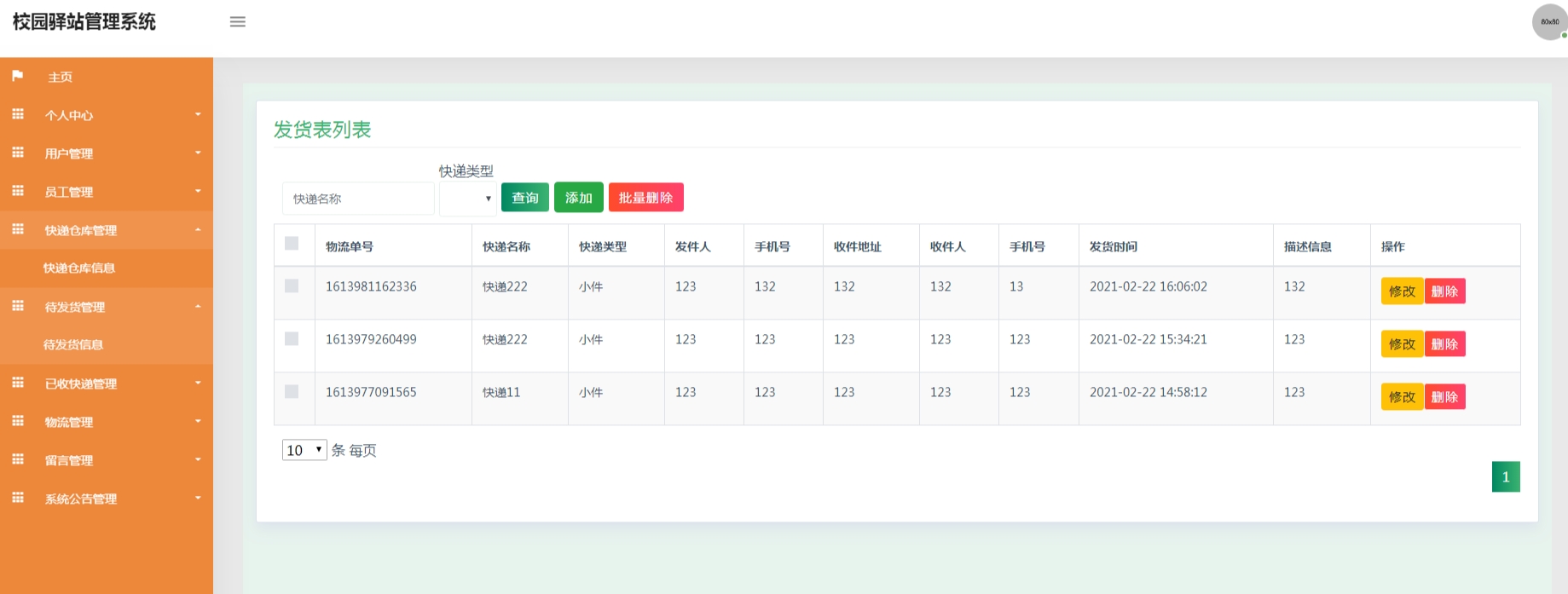Click the grid icon next to 个人中心
The image size is (1568, 594).
[x=18, y=114]
